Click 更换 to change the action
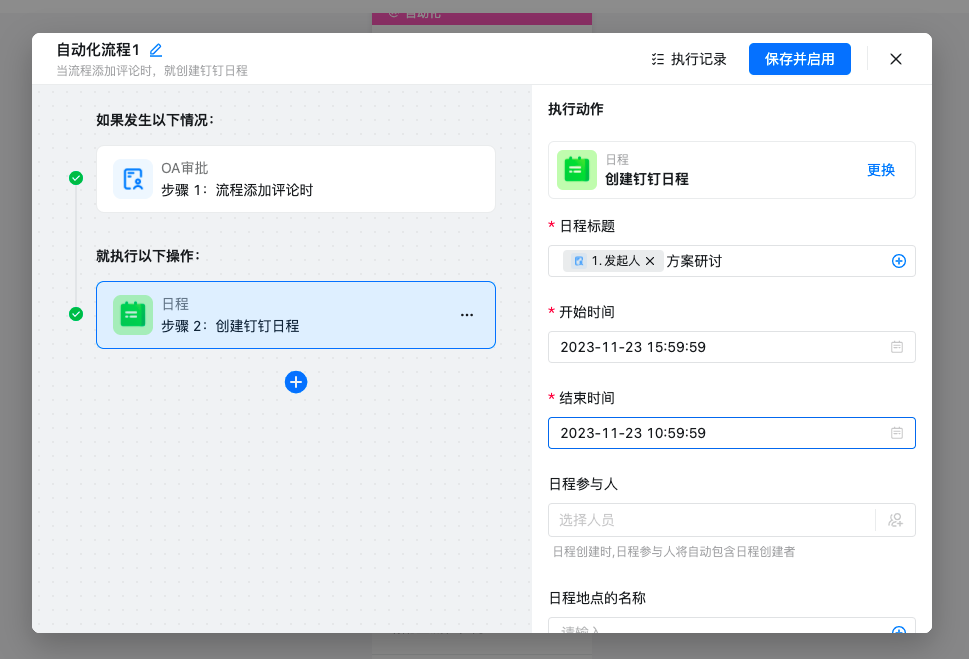Image resolution: width=969 pixels, height=659 pixels. point(880,170)
